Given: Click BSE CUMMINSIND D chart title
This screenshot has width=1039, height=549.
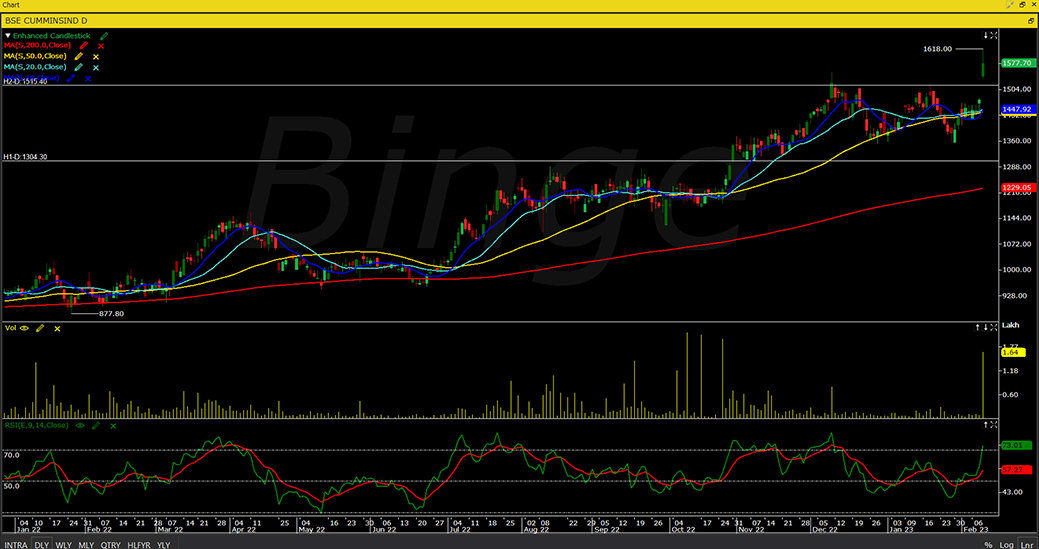Looking at the screenshot, I should 46,21.
